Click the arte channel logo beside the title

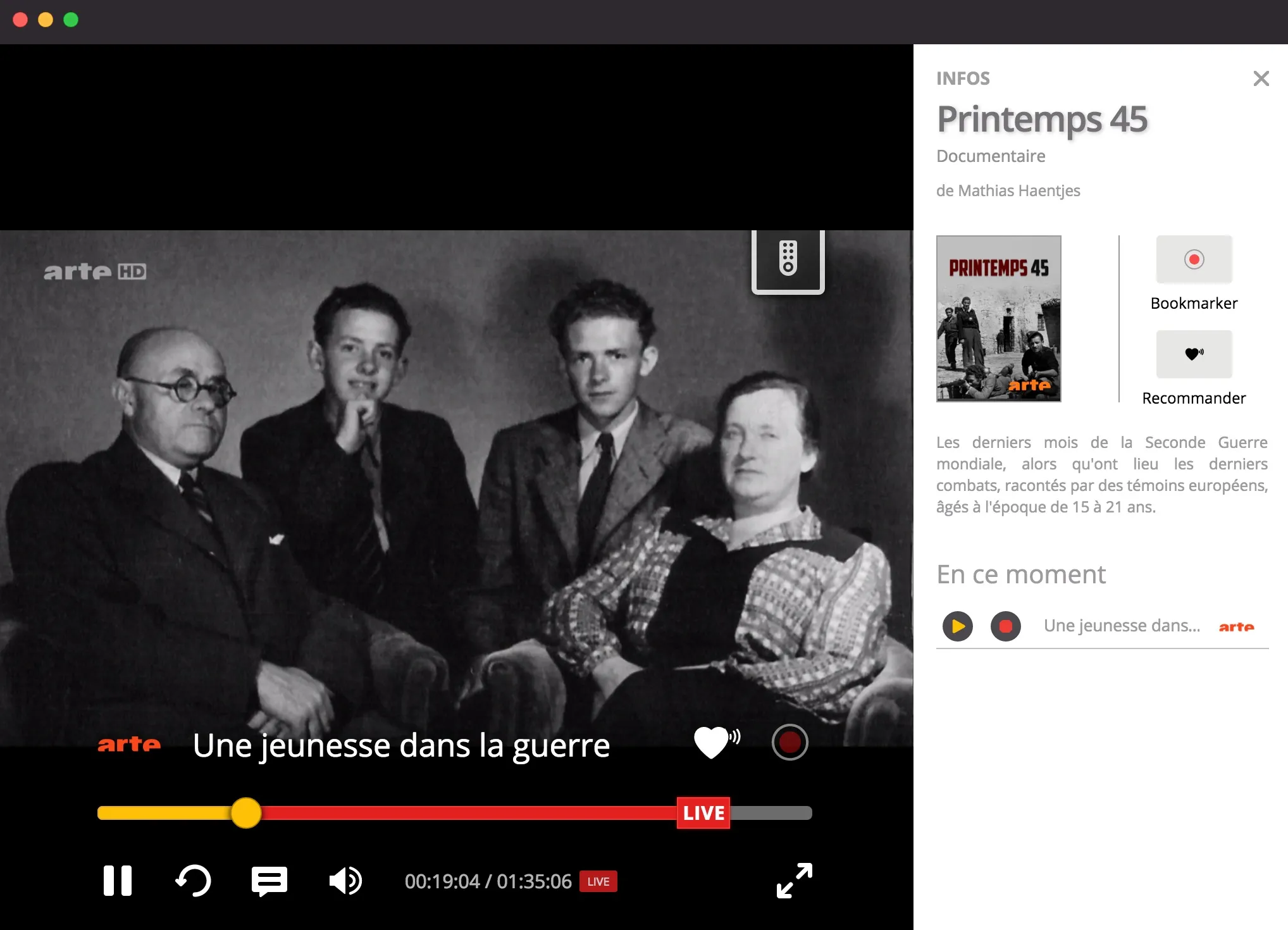pos(129,744)
